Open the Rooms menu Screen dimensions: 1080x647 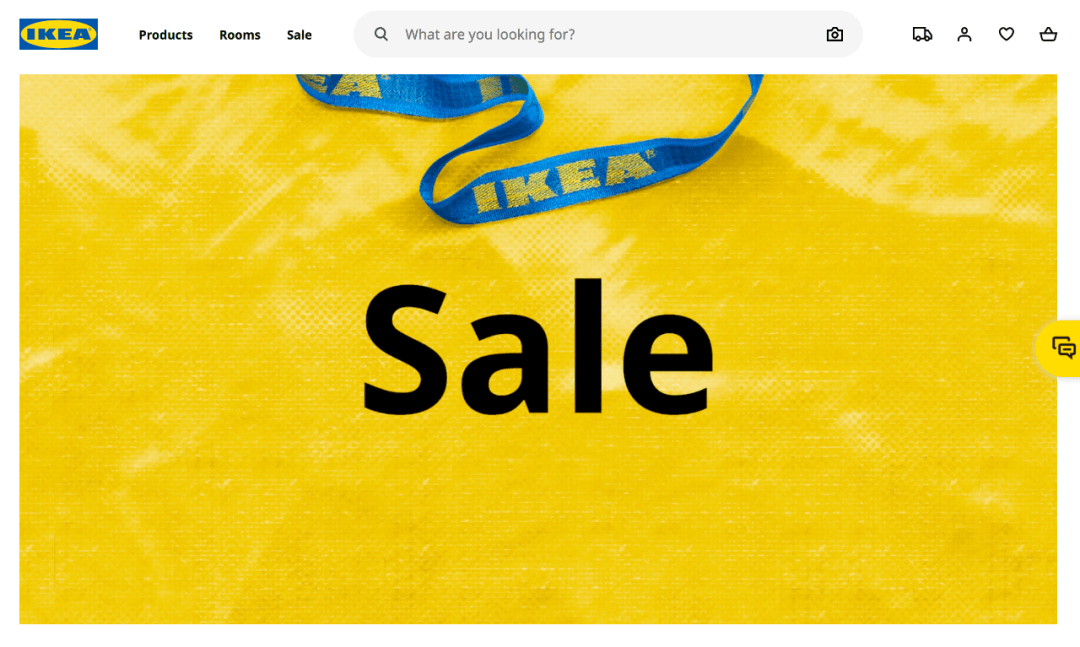240,34
